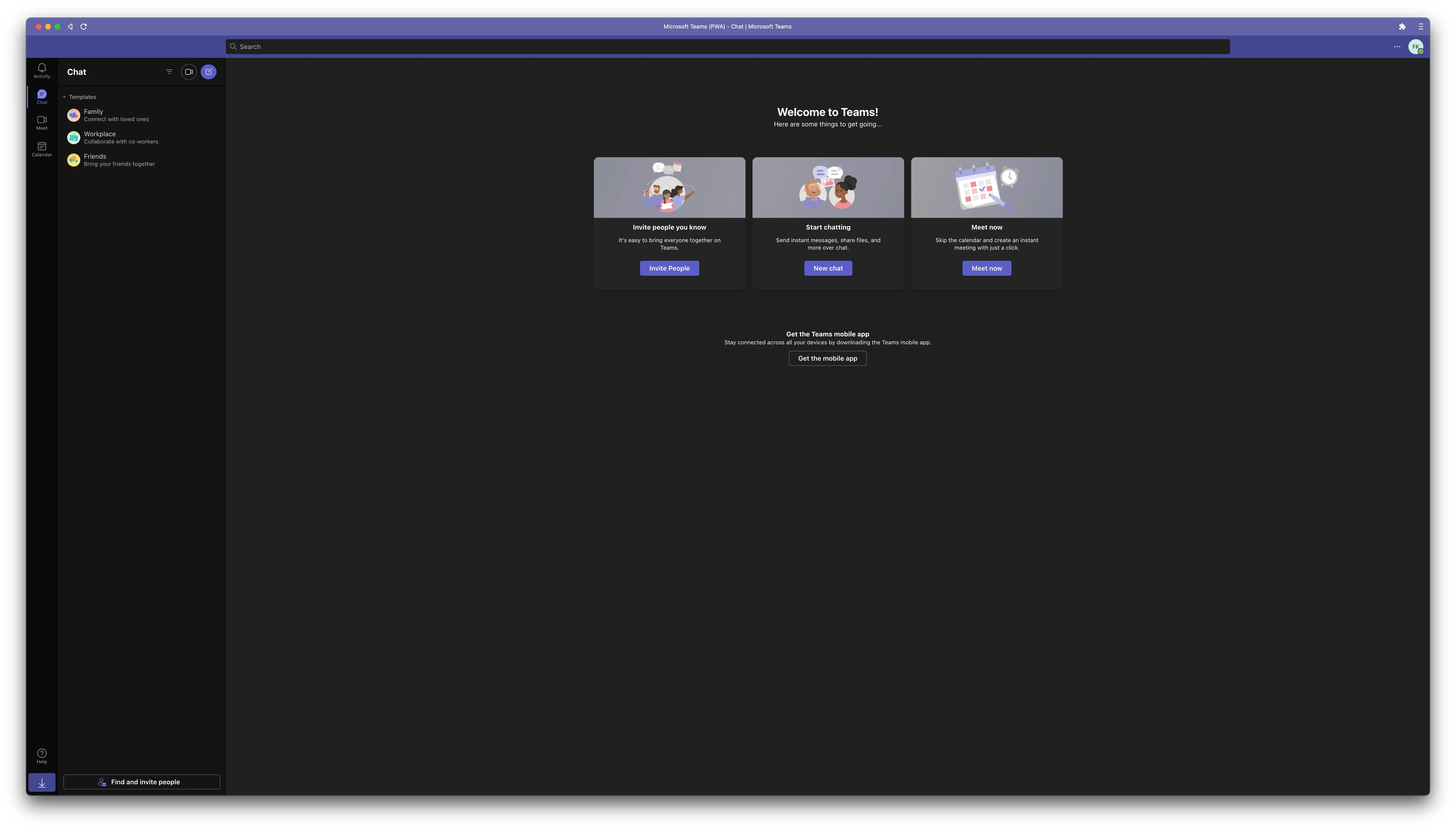Open the browser extensions puzzle icon
This screenshot has width=1456, height=830.
pos(1402,26)
